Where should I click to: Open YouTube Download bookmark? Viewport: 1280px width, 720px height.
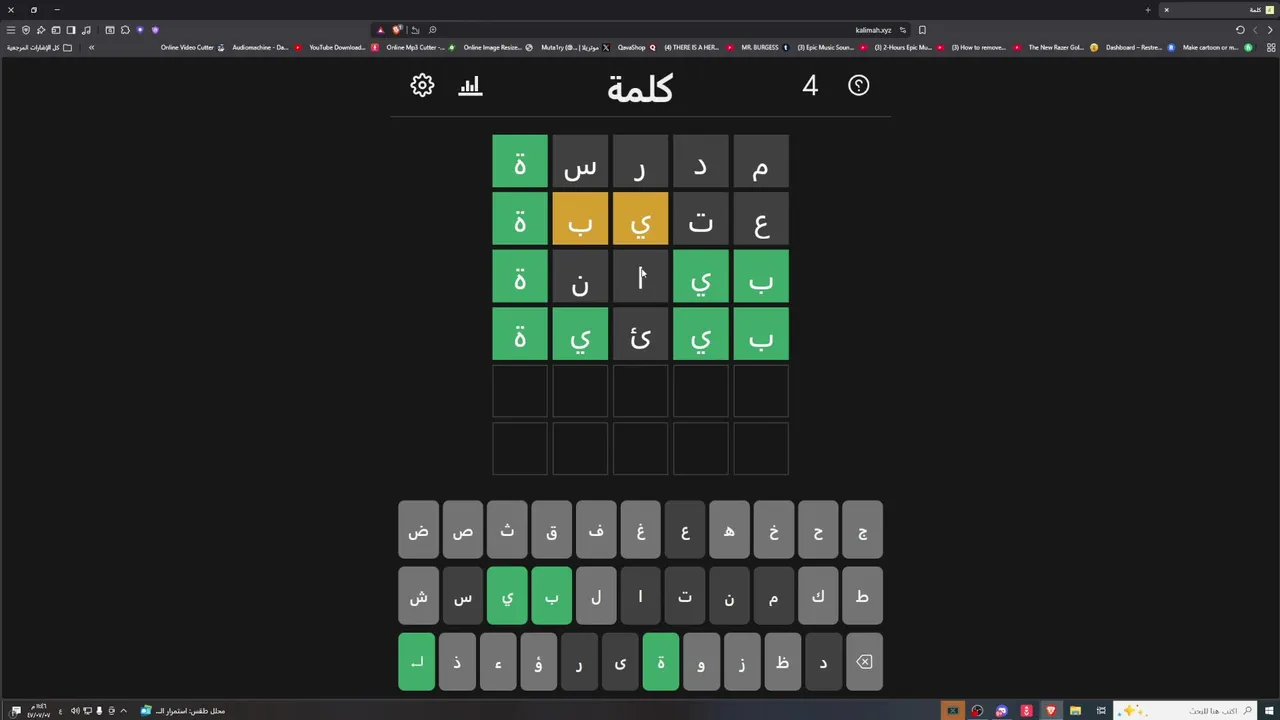tap(343, 47)
